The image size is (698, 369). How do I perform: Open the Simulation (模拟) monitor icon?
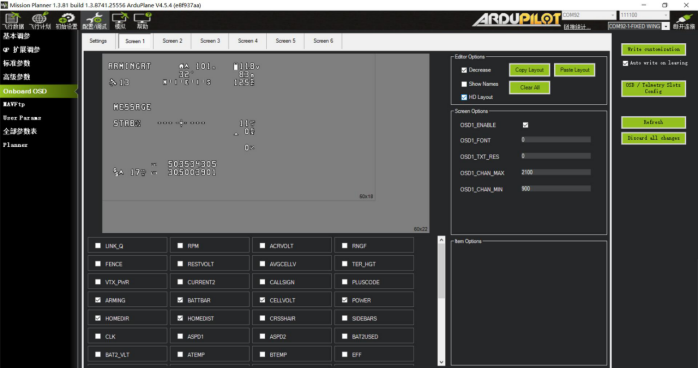(x=120, y=20)
